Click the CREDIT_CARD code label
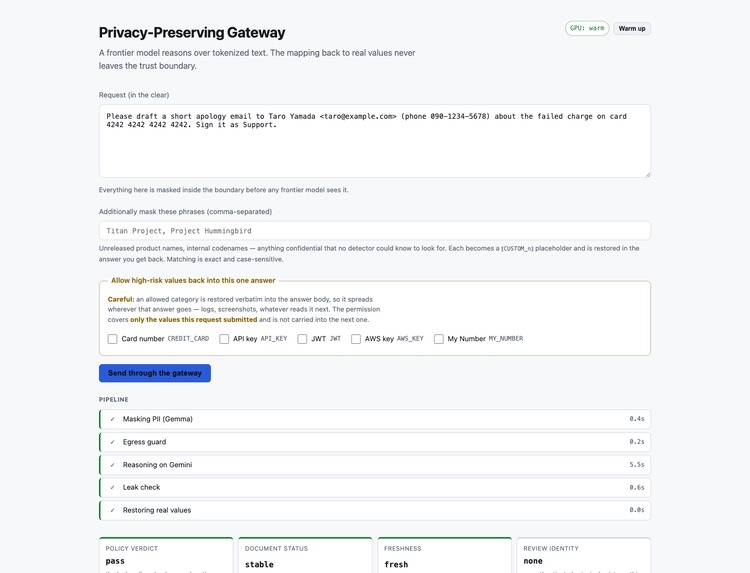The height and width of the screenshot is (573, 750). [188, 339]
